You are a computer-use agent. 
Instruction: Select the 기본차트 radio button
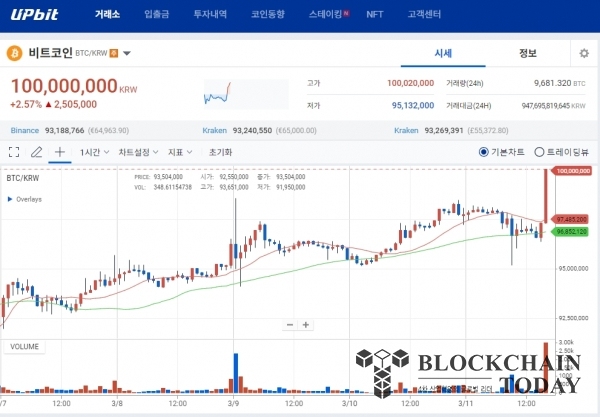click(484, 152)
